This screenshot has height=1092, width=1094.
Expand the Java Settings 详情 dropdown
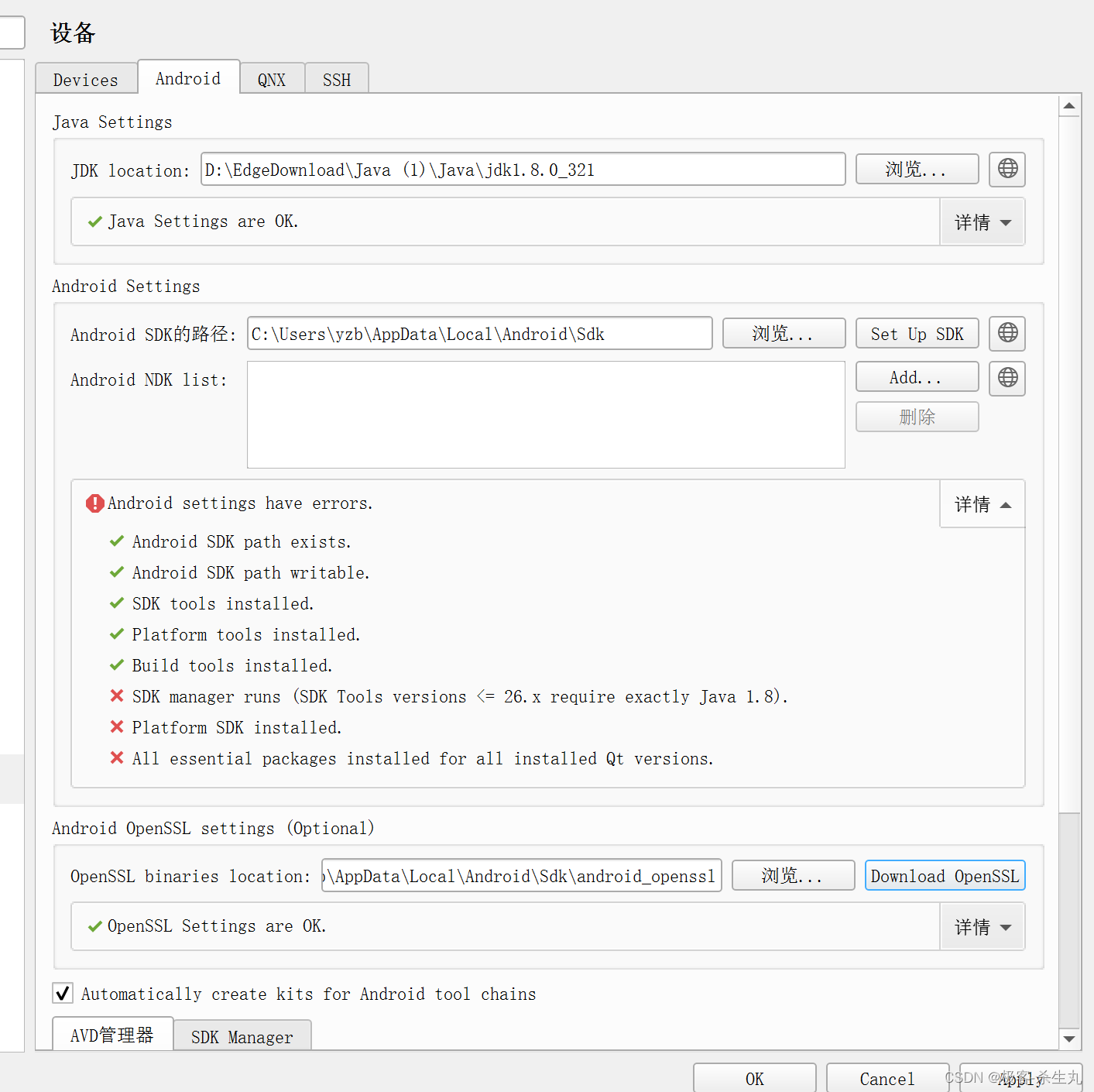tap(982, 221)
